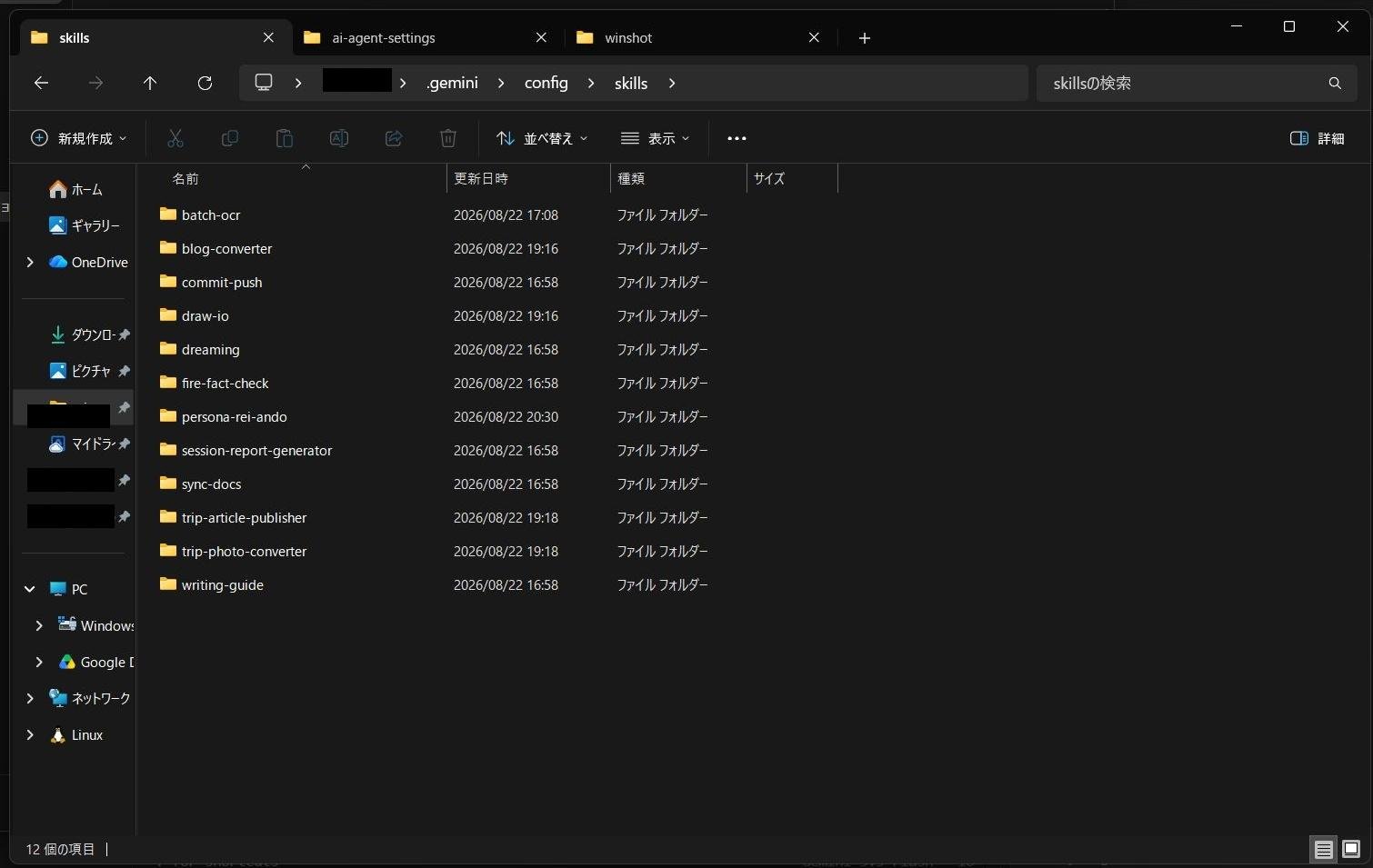Select the batch-ocr folder
Image resolution: width=1373 pixels, height=868 pixels.
(x=211, y=215)
